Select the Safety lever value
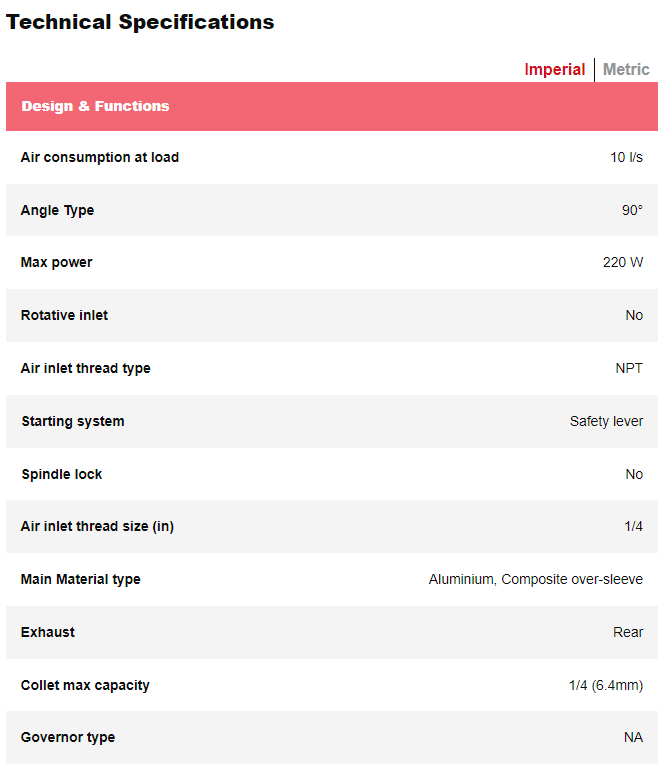 (606, 421)
